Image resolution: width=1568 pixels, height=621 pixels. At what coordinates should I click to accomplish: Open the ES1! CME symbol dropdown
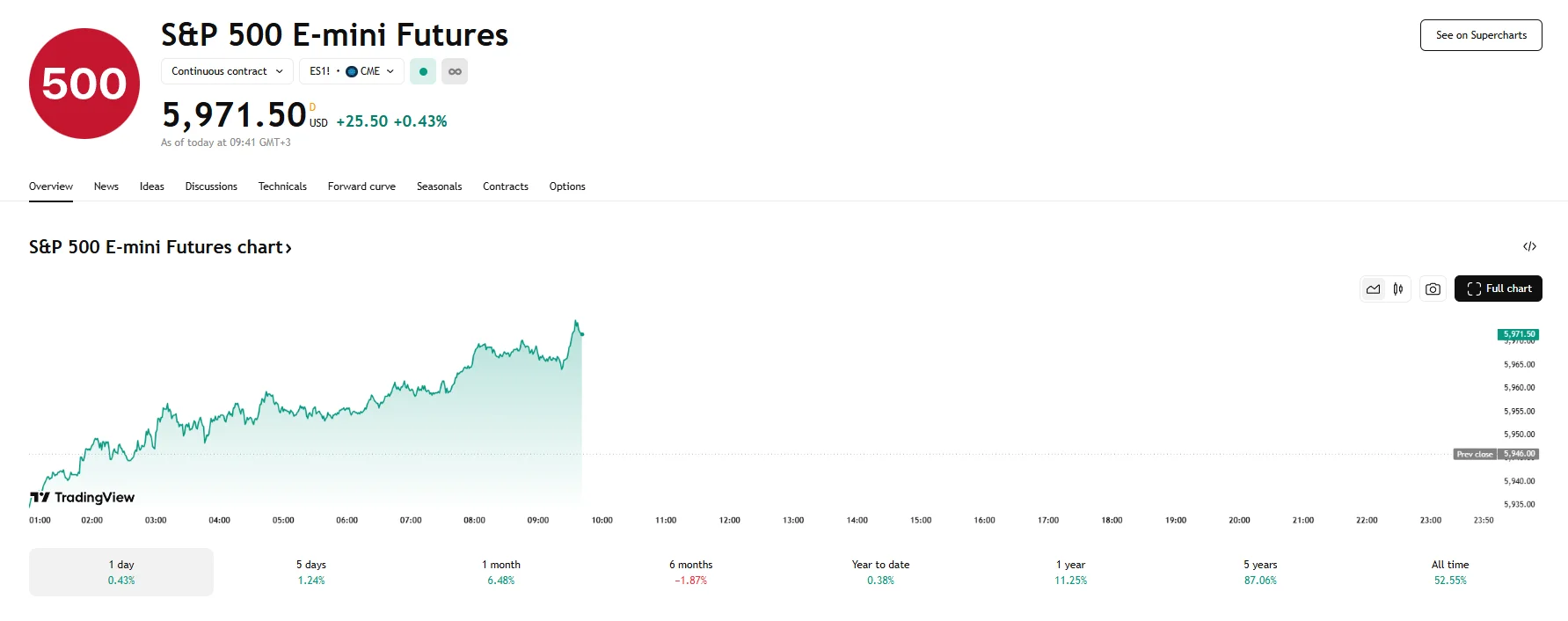click(351, 71)
